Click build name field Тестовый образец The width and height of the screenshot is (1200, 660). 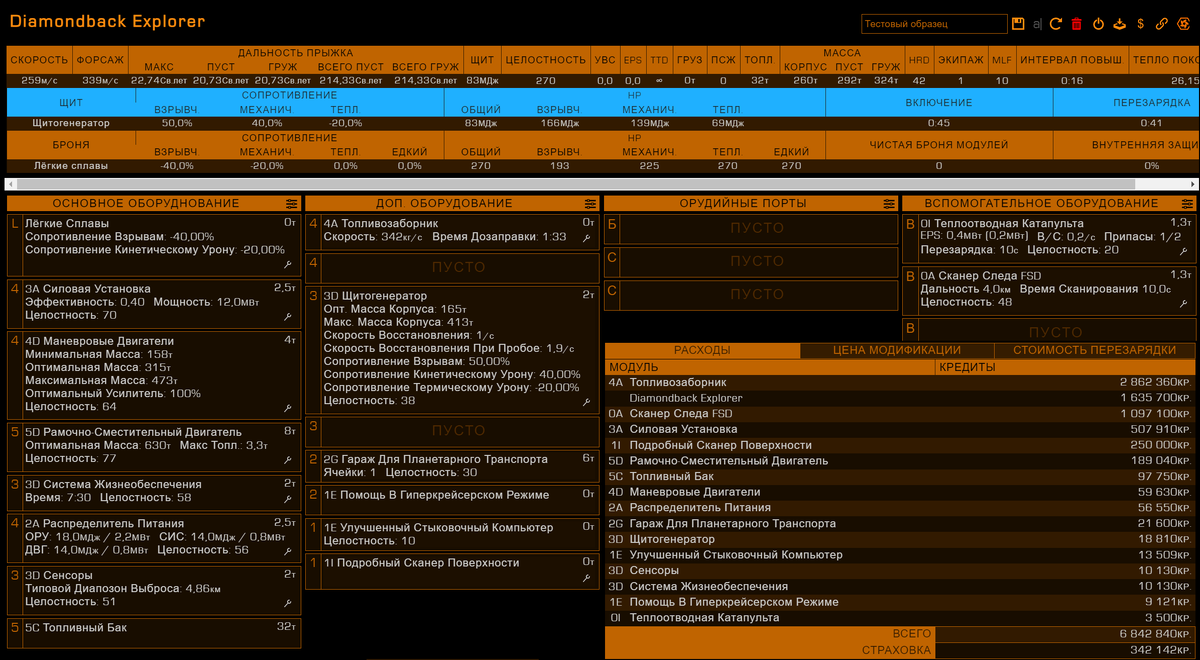point(934,23)
